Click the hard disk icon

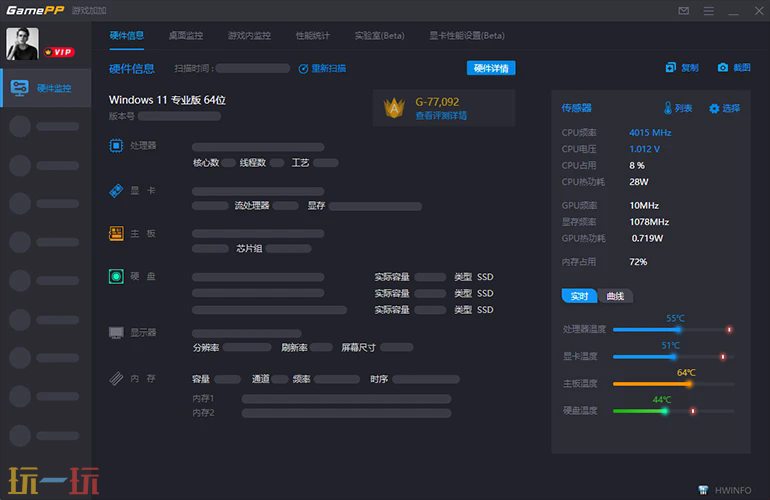click(116, 276)
